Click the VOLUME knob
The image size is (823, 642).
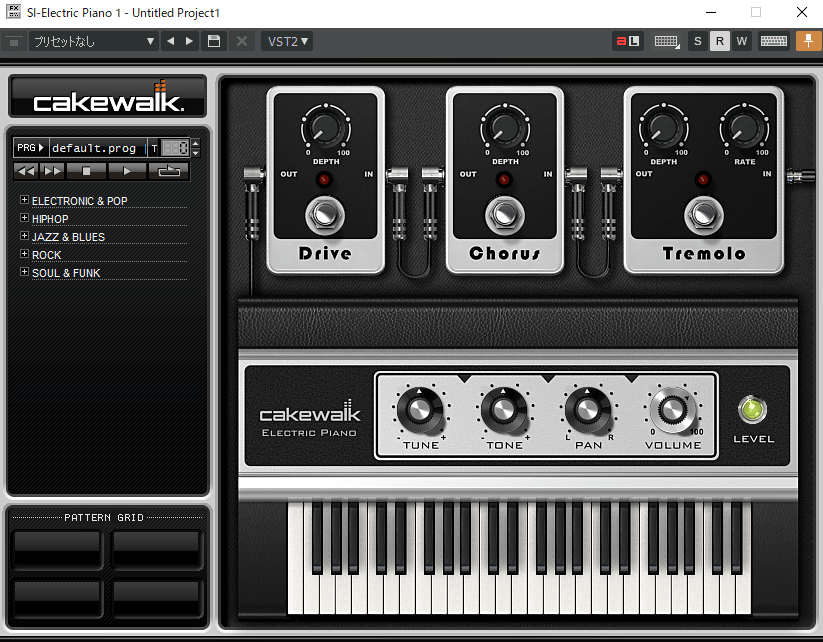[673, 410]
